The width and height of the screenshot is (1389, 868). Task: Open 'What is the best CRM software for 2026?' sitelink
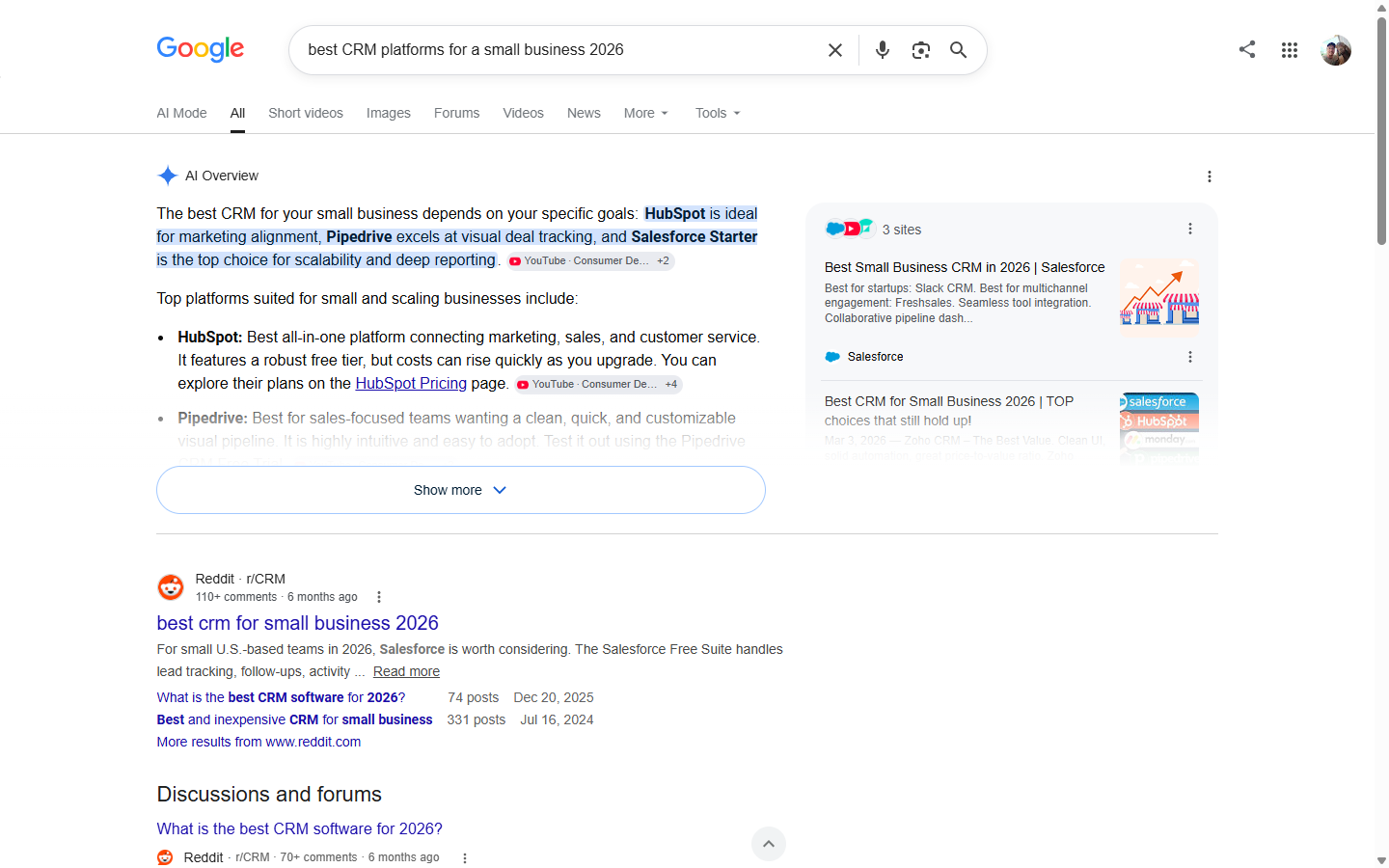[x=282, y=697]
